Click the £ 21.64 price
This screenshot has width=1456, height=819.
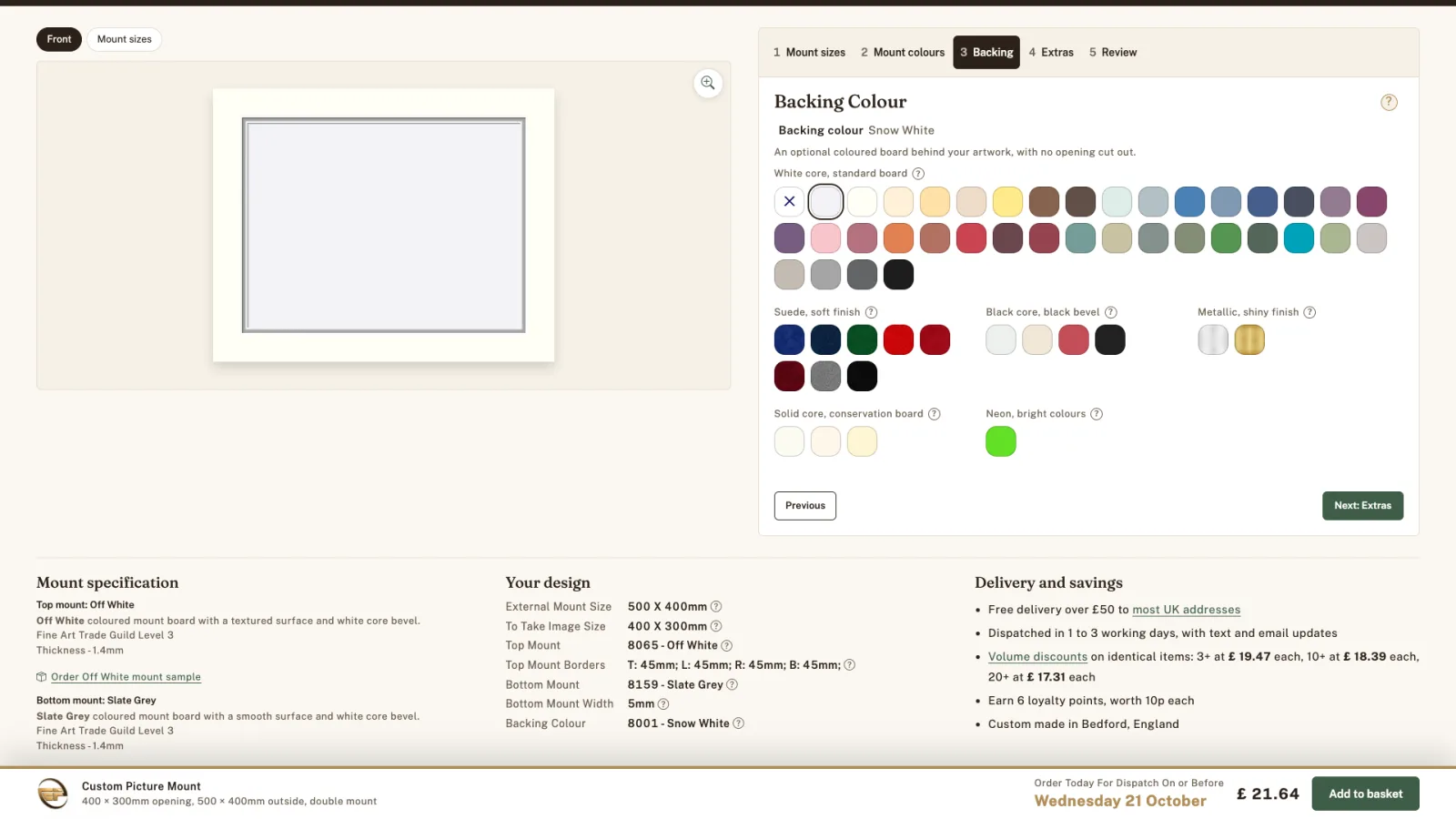point(1268,794)
